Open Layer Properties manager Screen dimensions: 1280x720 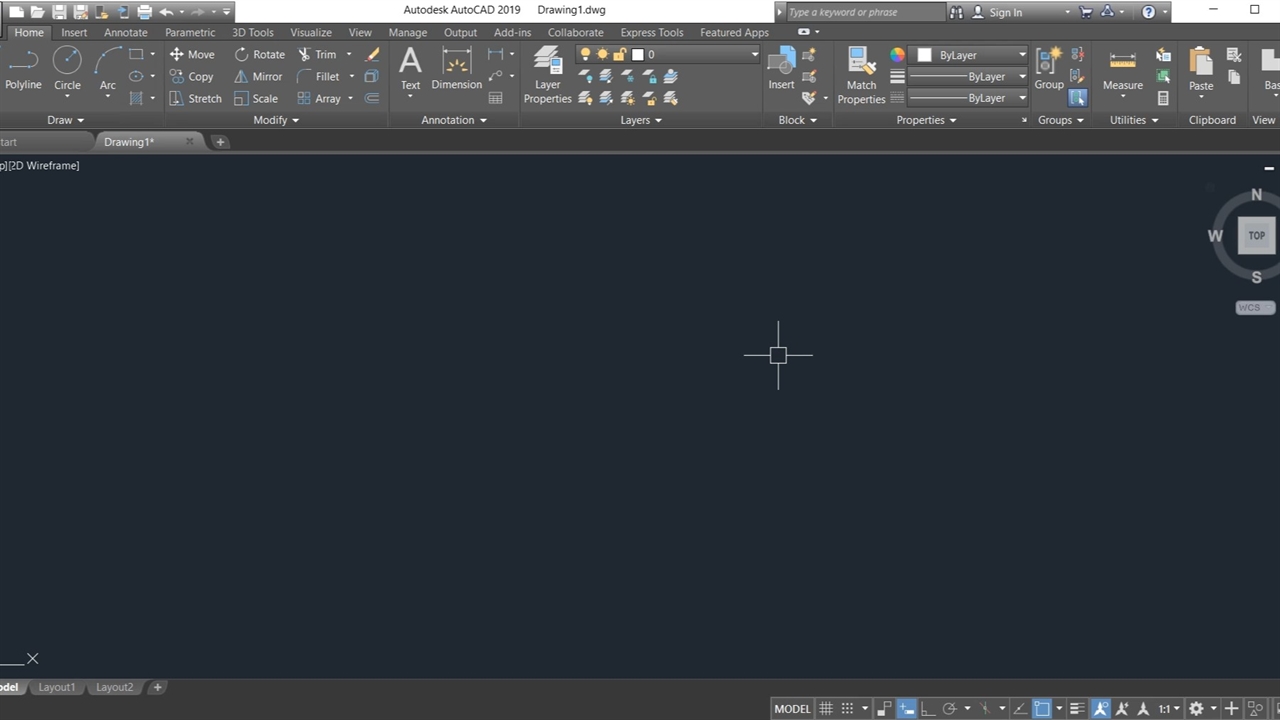click(x=547, y=75)
